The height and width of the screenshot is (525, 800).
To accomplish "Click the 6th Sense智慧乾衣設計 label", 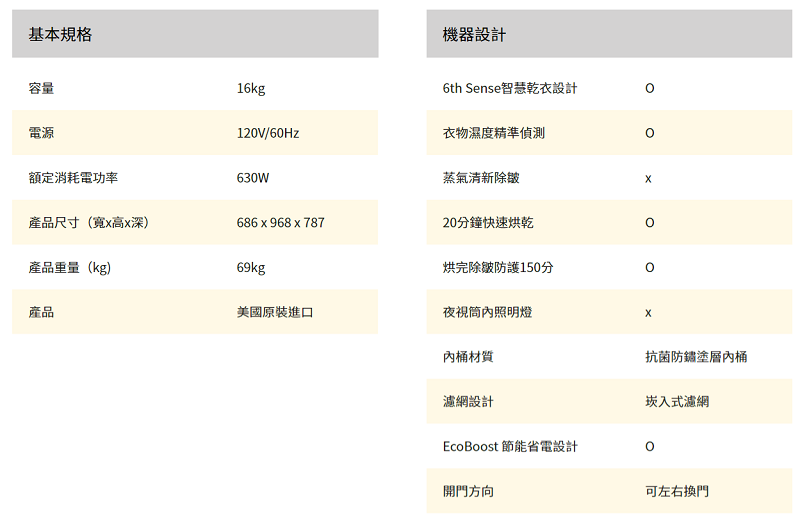I will point(510,89).
